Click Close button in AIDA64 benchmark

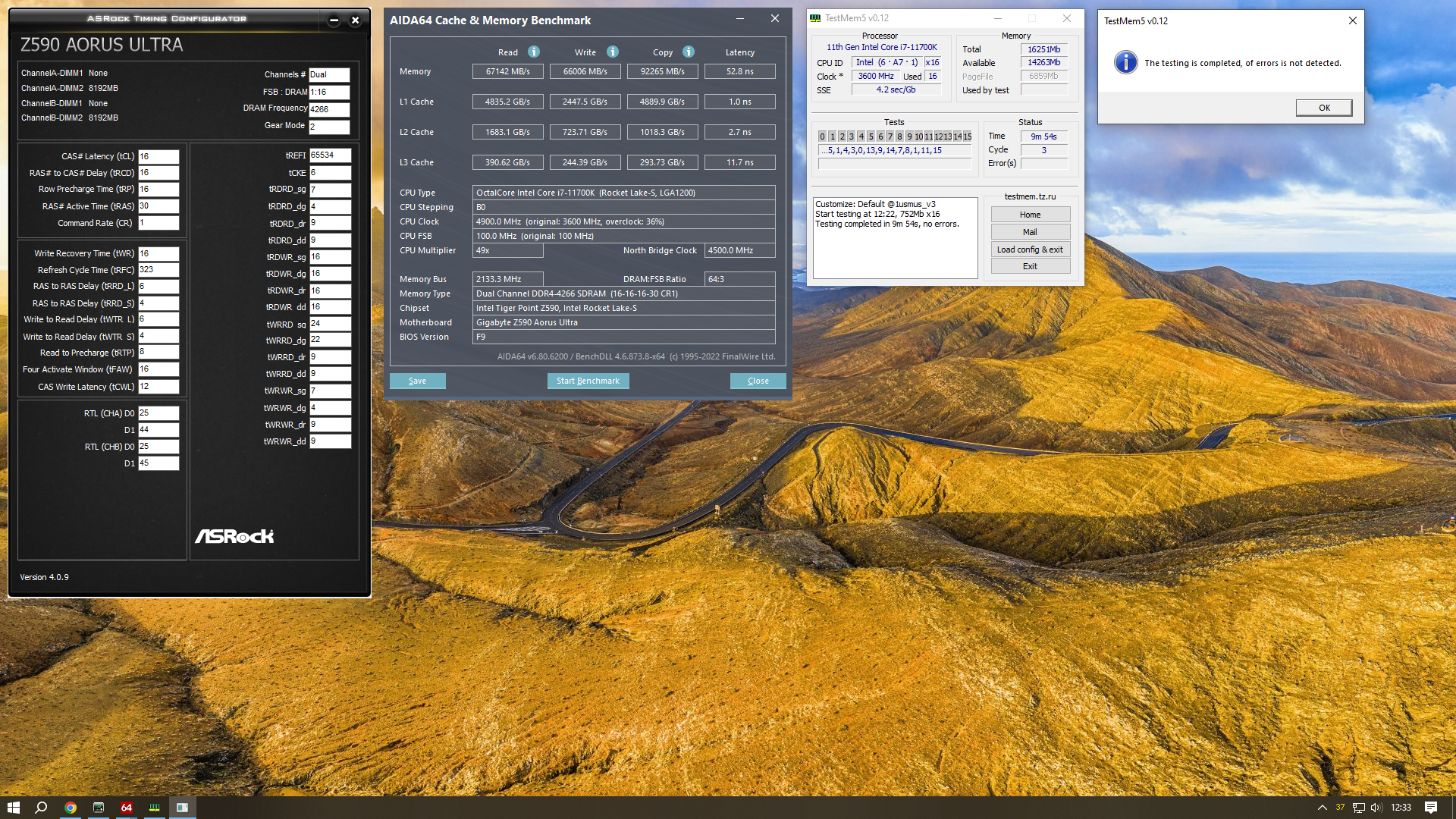coord(758,381)
